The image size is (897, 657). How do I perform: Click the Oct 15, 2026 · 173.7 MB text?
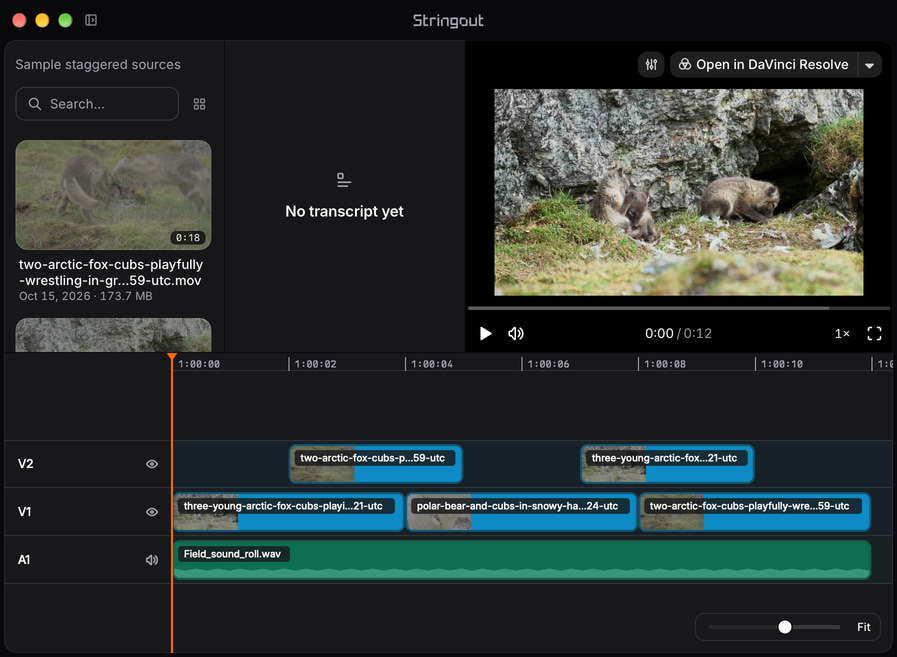click(x=86, y=296)
